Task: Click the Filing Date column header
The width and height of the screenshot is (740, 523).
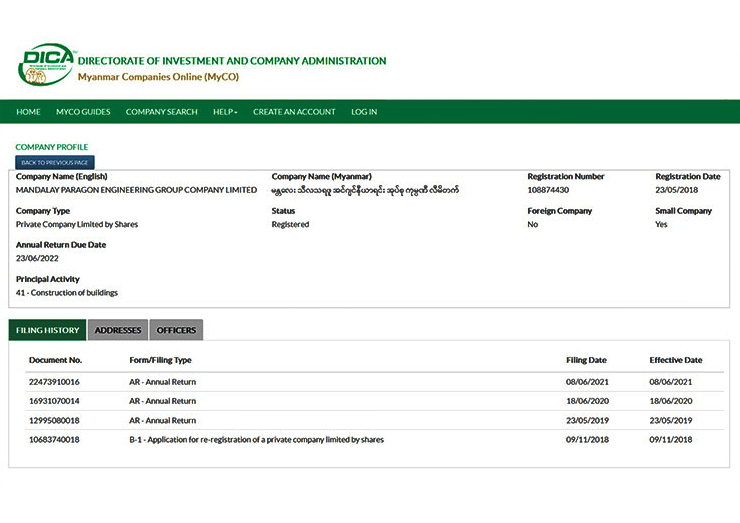Action: (586, 360)
